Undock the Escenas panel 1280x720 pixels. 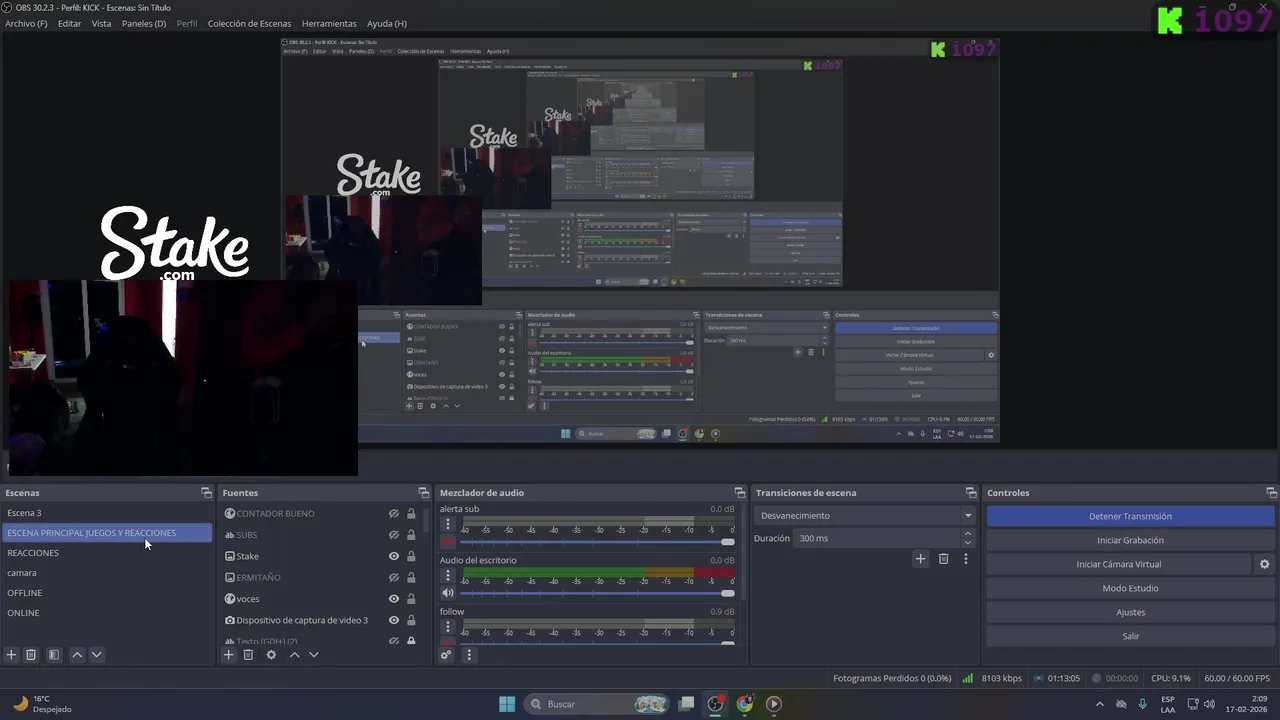click(206, 493)
